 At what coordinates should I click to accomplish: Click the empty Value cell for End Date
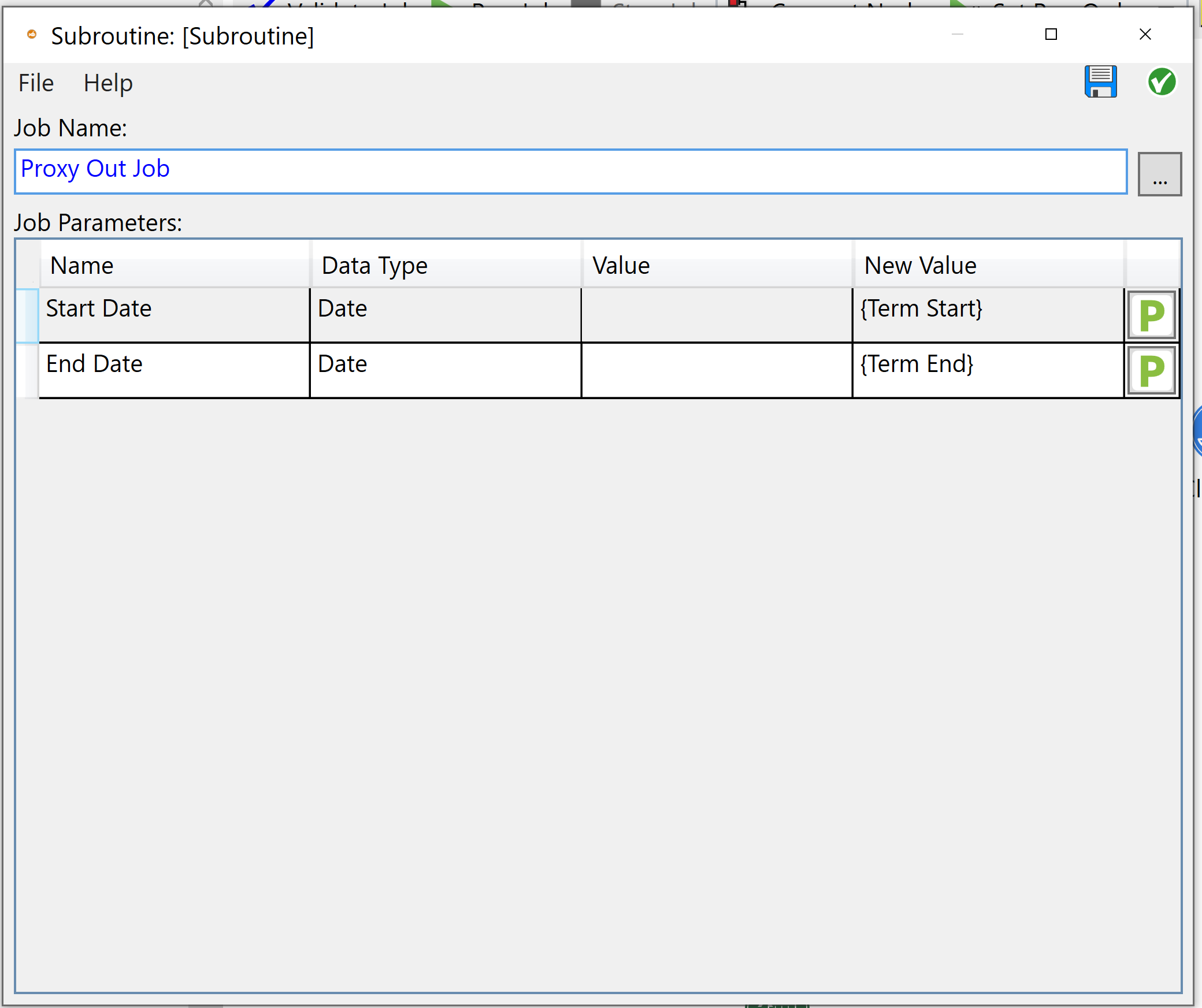click(x=717, y=370)
